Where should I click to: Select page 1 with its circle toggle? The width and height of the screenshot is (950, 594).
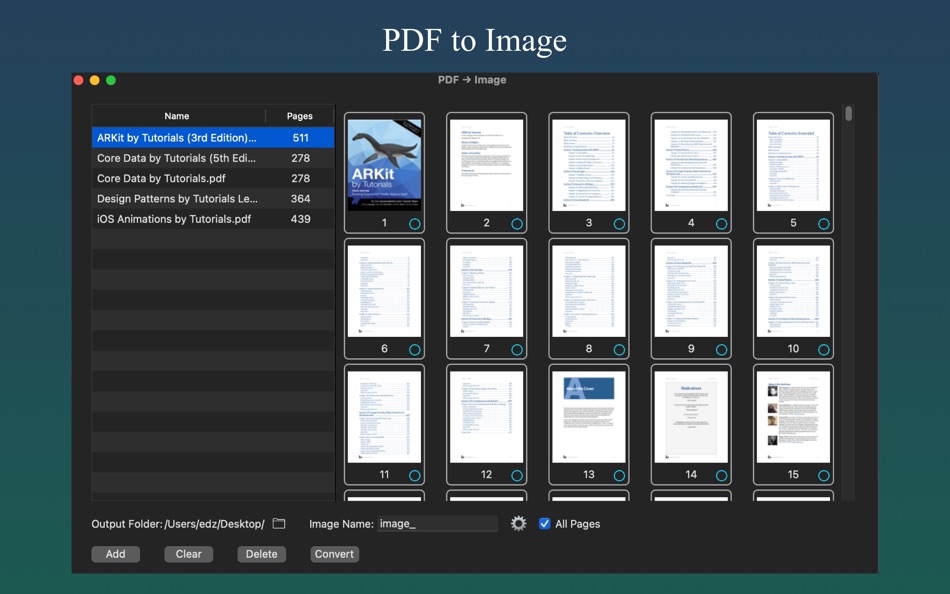coord(414,224)
